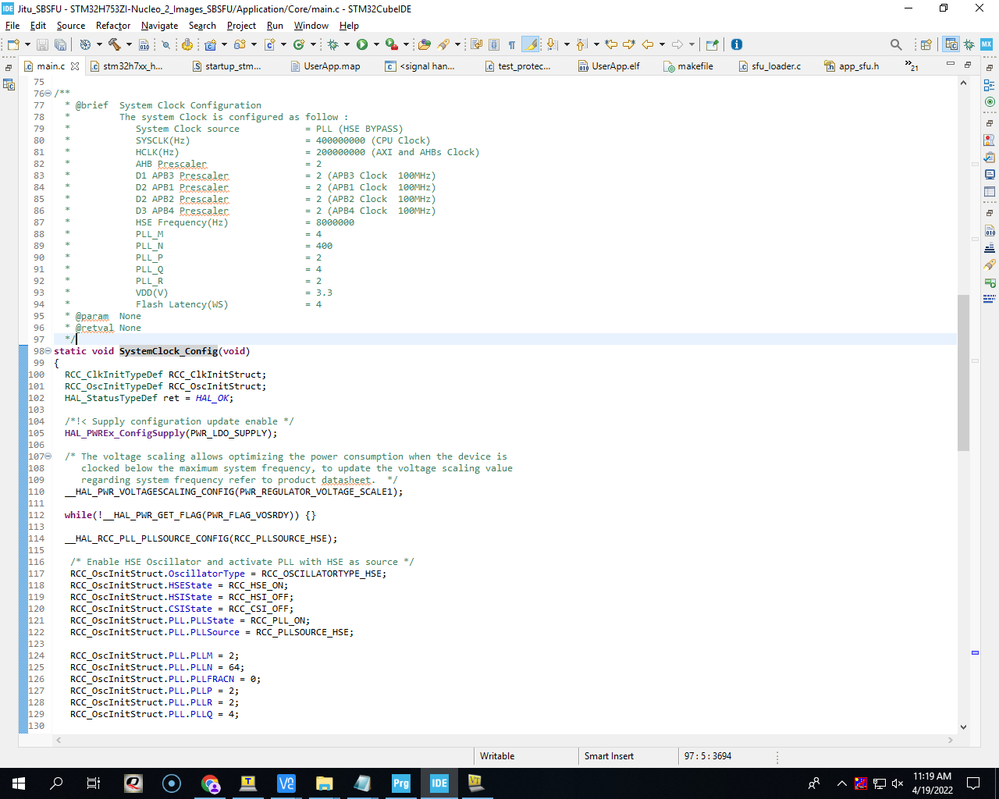Open the Refactor menu
The height and width of the screenshot is (799, 999).
[113, 25]
